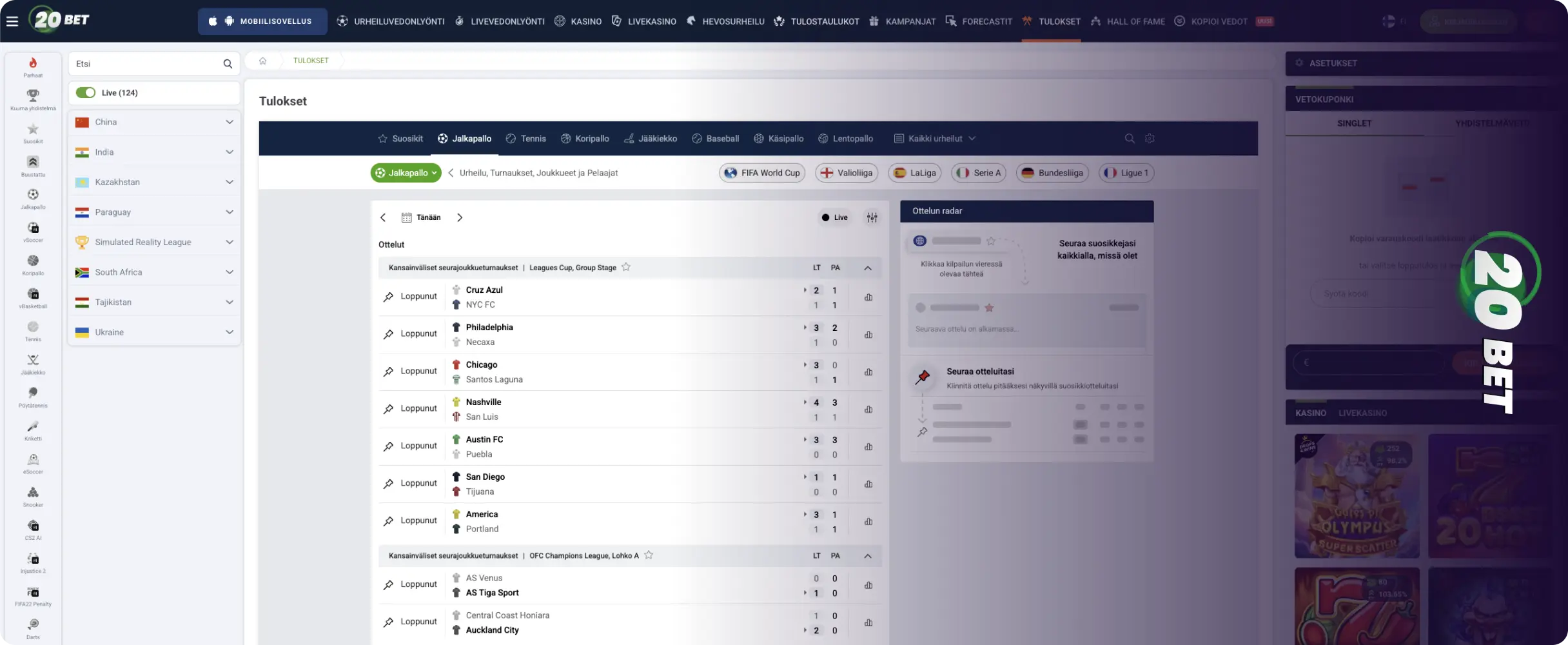Open the Tänään date picker
Viewport: 1568px width, 645px height.
tap(421, 217)
